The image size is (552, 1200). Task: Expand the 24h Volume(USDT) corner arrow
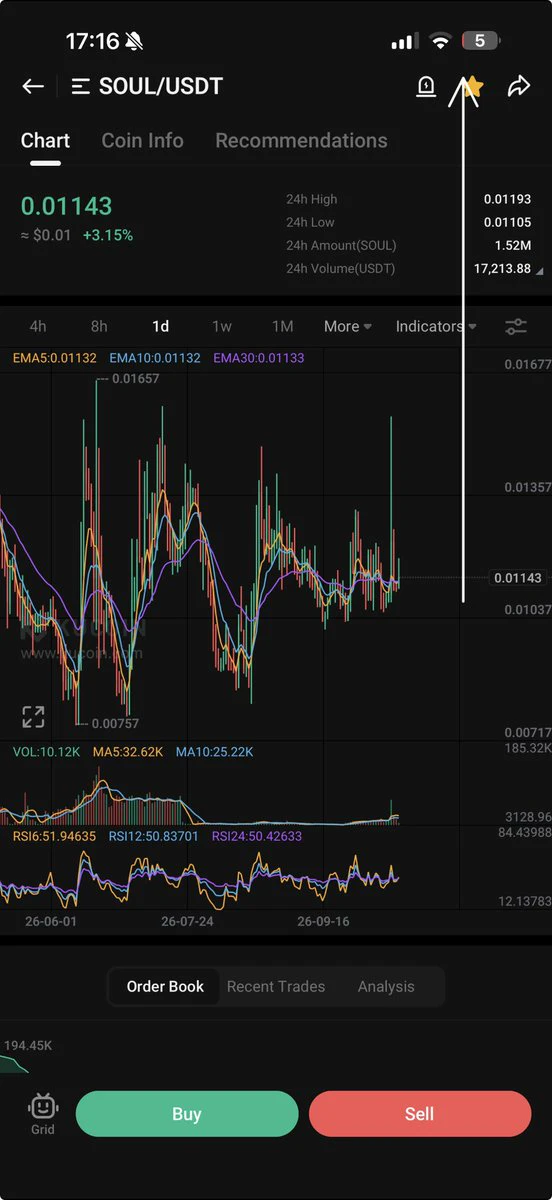(x=540, y=271)
